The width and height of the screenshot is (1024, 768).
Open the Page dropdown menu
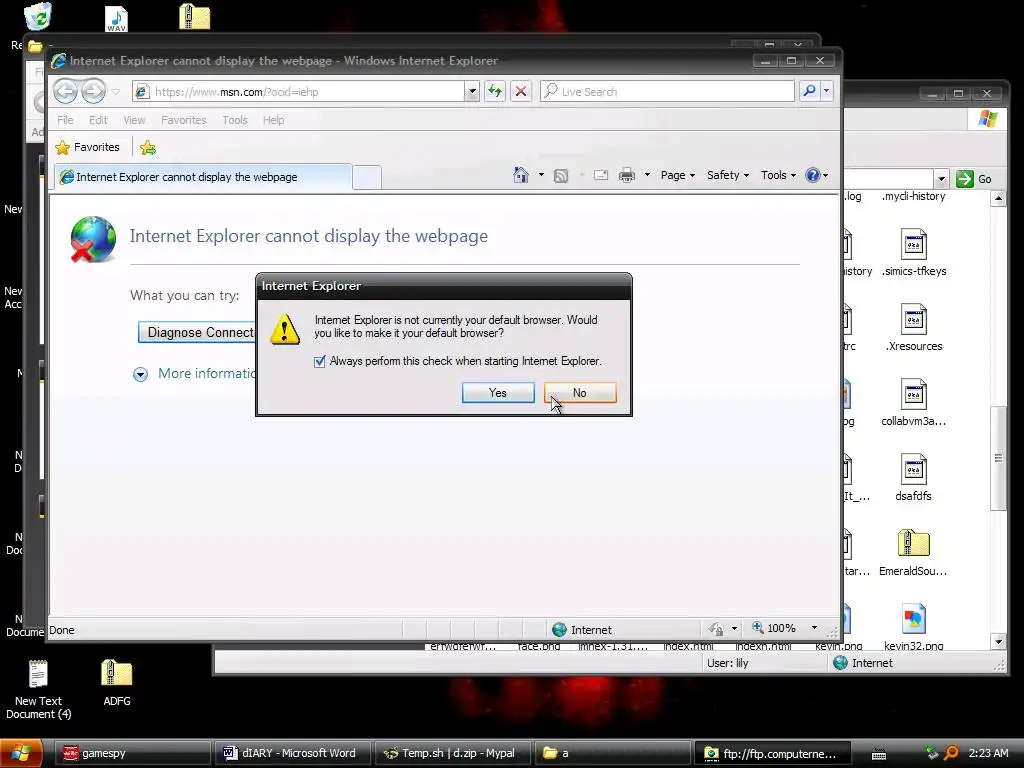pyautogui.click(x=677, y=175)
